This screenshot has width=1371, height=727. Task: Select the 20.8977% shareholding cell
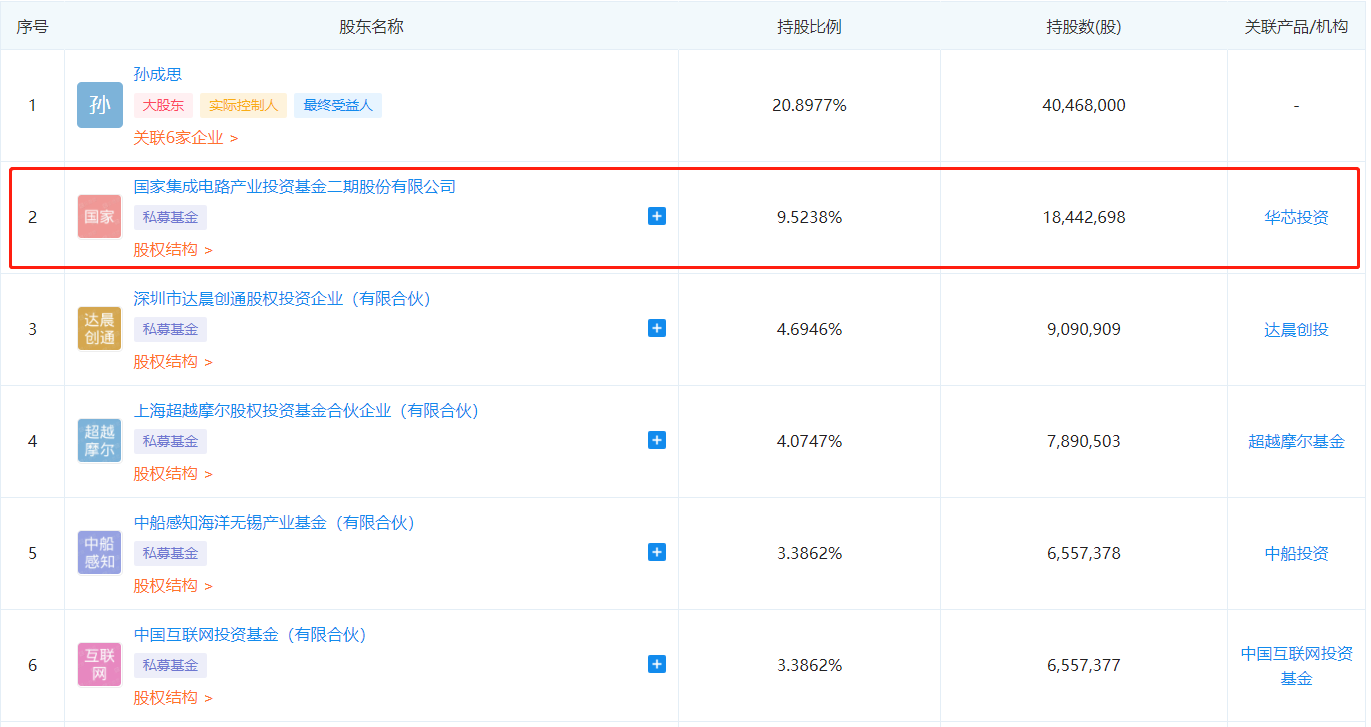pos(809,105)
